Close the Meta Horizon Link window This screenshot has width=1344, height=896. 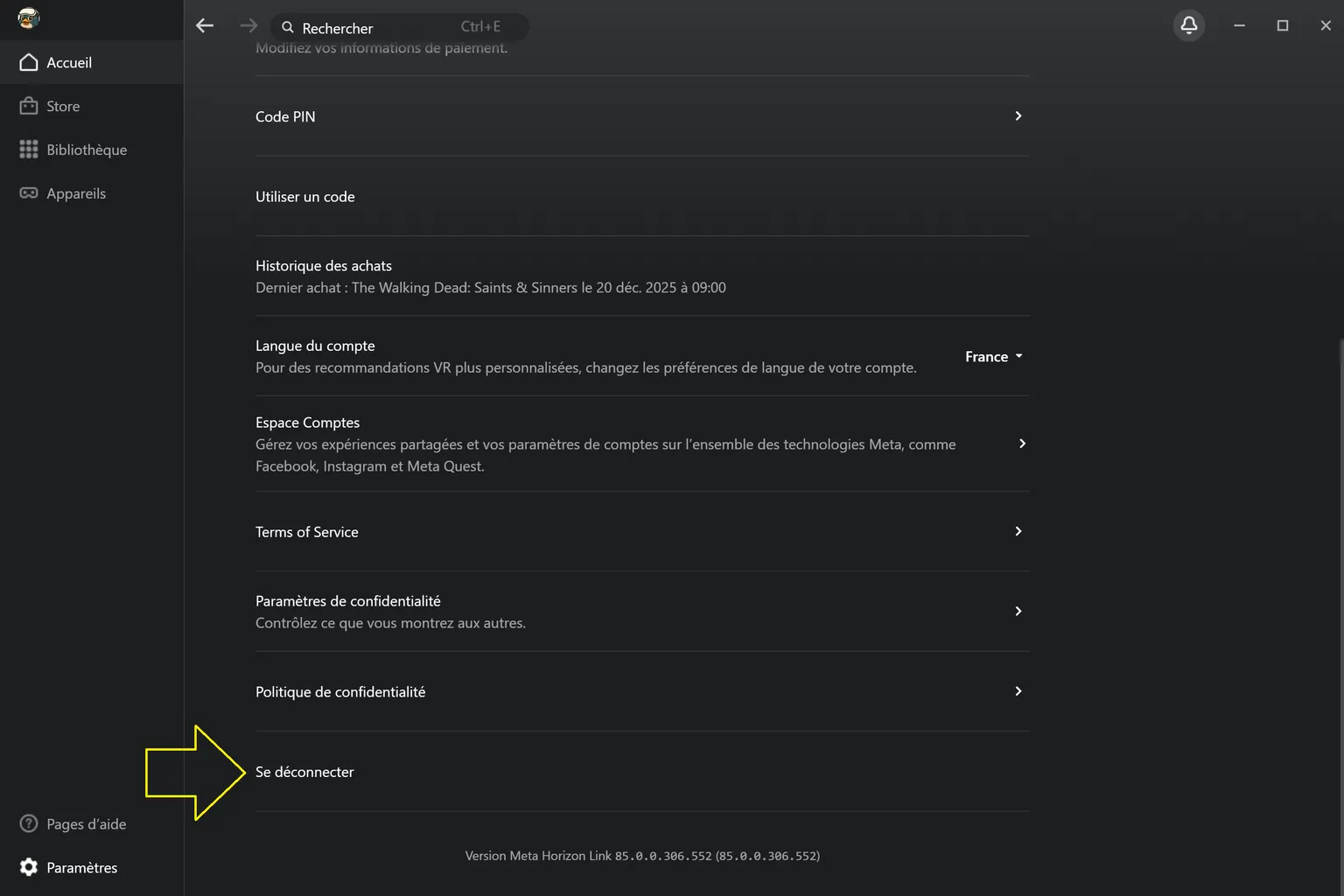pyautogui.click(x=1326, y=25)
